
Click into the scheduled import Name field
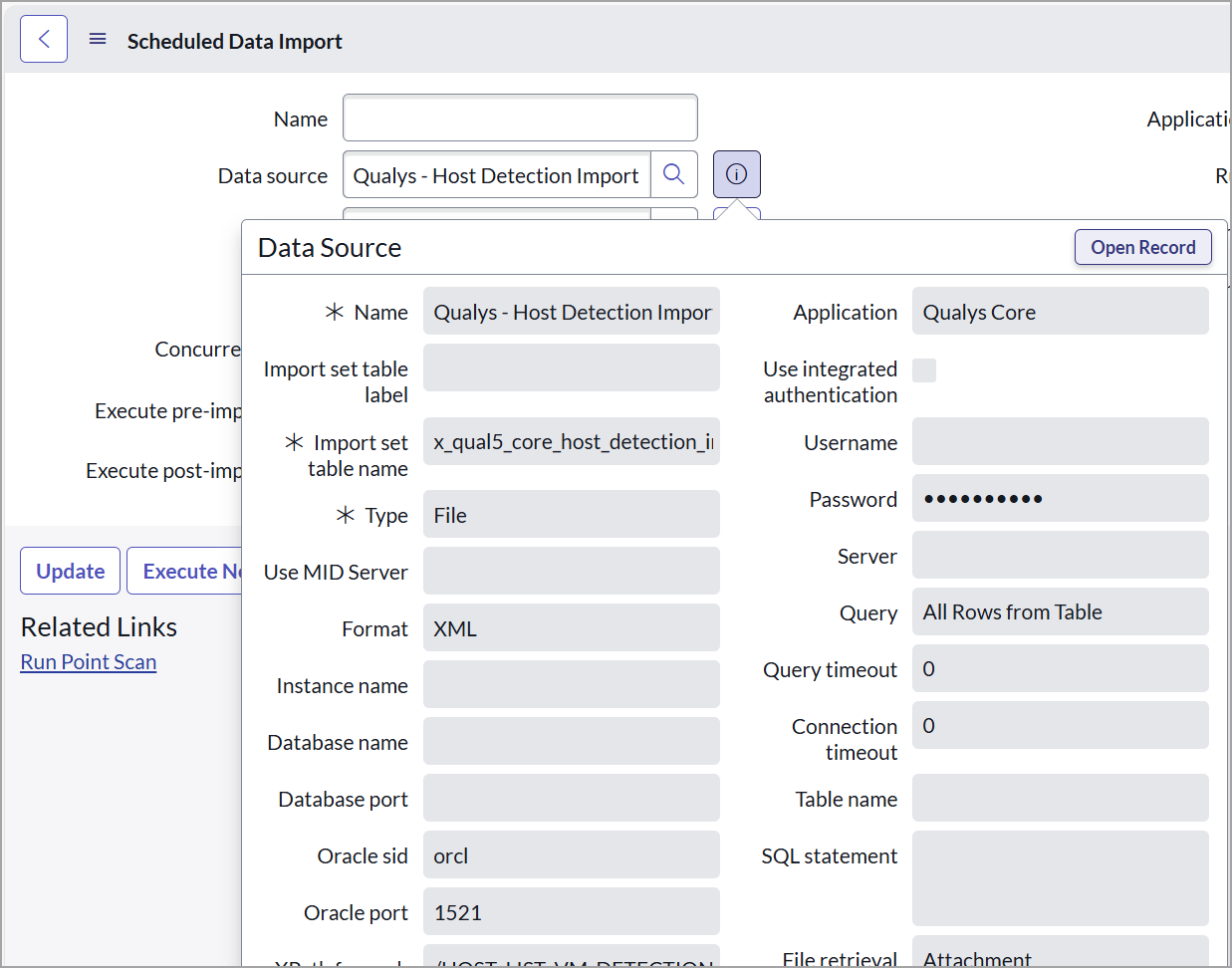pyautogui.click(x=520, y=119)
